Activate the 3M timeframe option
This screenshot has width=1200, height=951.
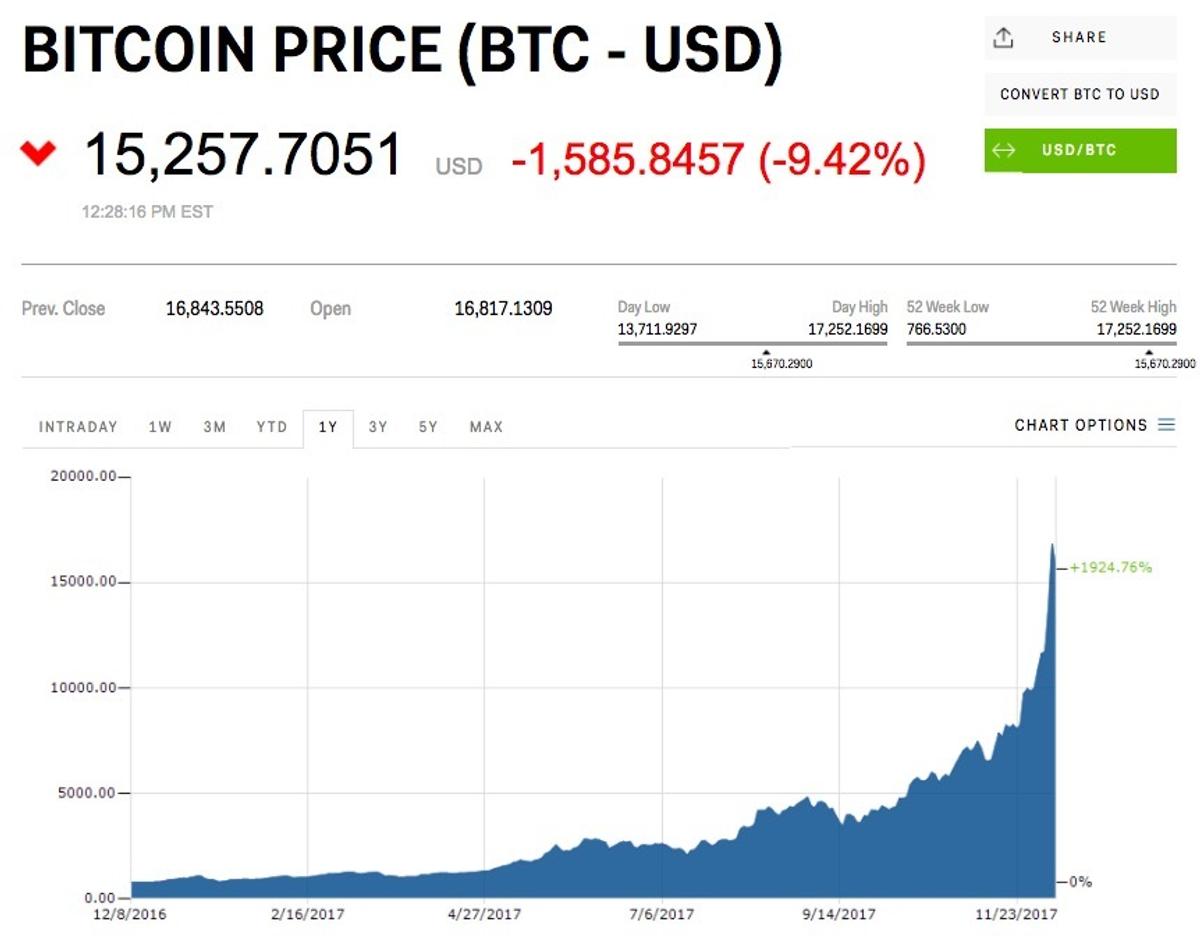click(x=213, y=426)
